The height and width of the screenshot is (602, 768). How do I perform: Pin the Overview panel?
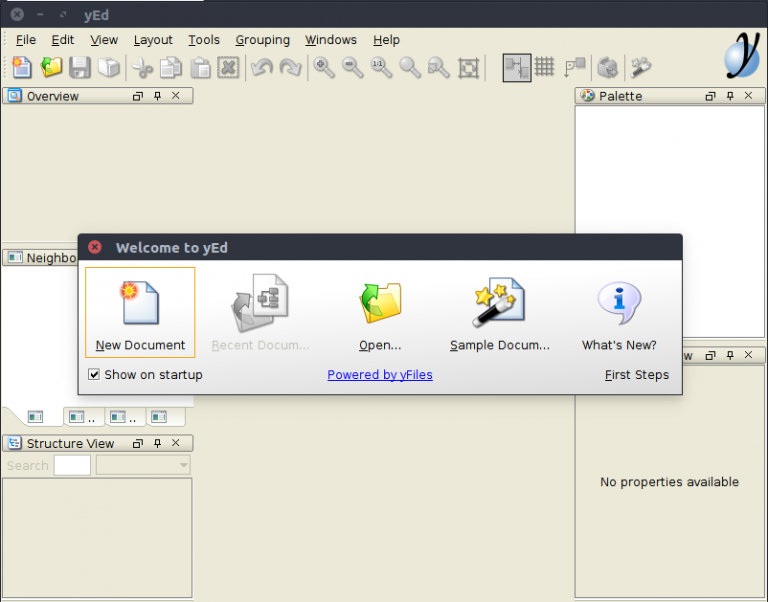click(157, 96)
